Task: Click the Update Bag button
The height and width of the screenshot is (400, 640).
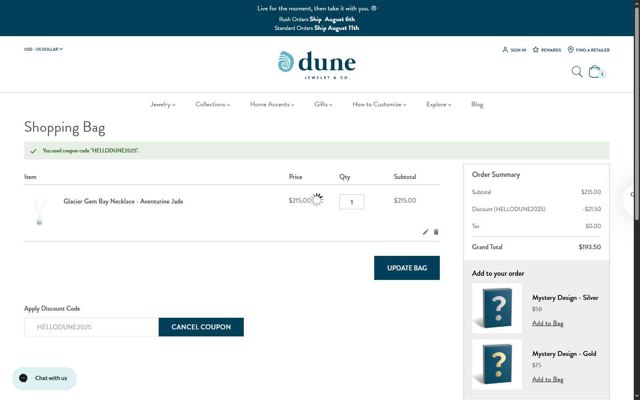Action: tap(407, 268)
